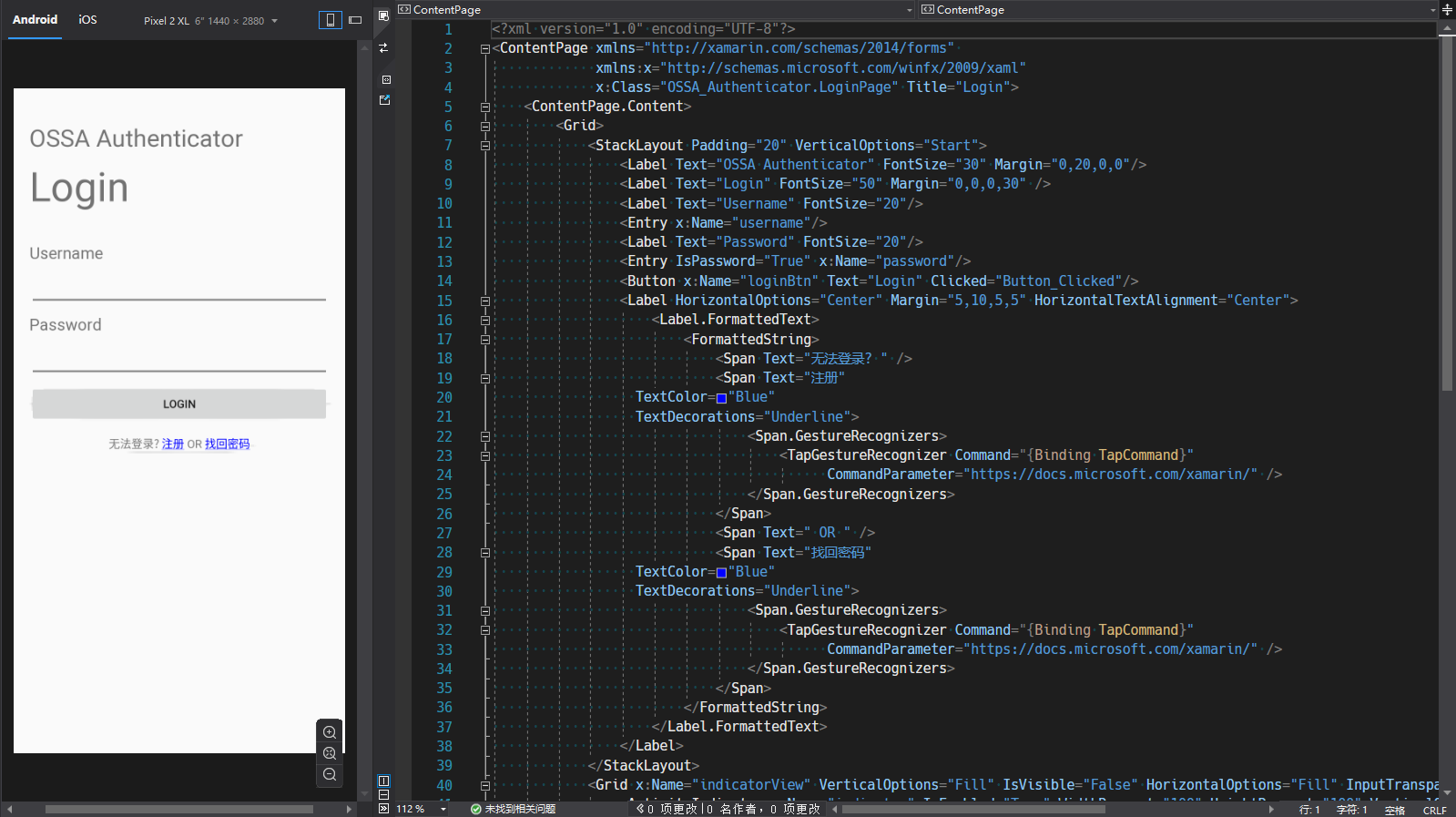Collapse the Grid element on line 6
The image size is (1456, 817).
pos(485,127)
